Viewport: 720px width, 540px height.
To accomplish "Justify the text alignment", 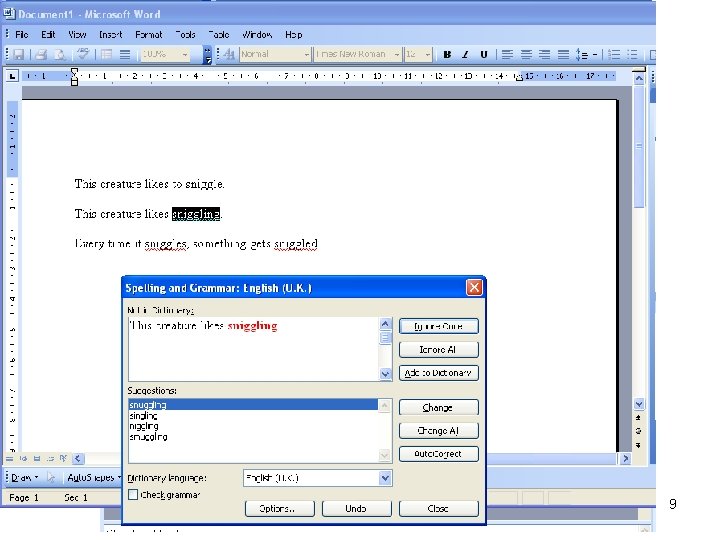I will tap(563, 55).
